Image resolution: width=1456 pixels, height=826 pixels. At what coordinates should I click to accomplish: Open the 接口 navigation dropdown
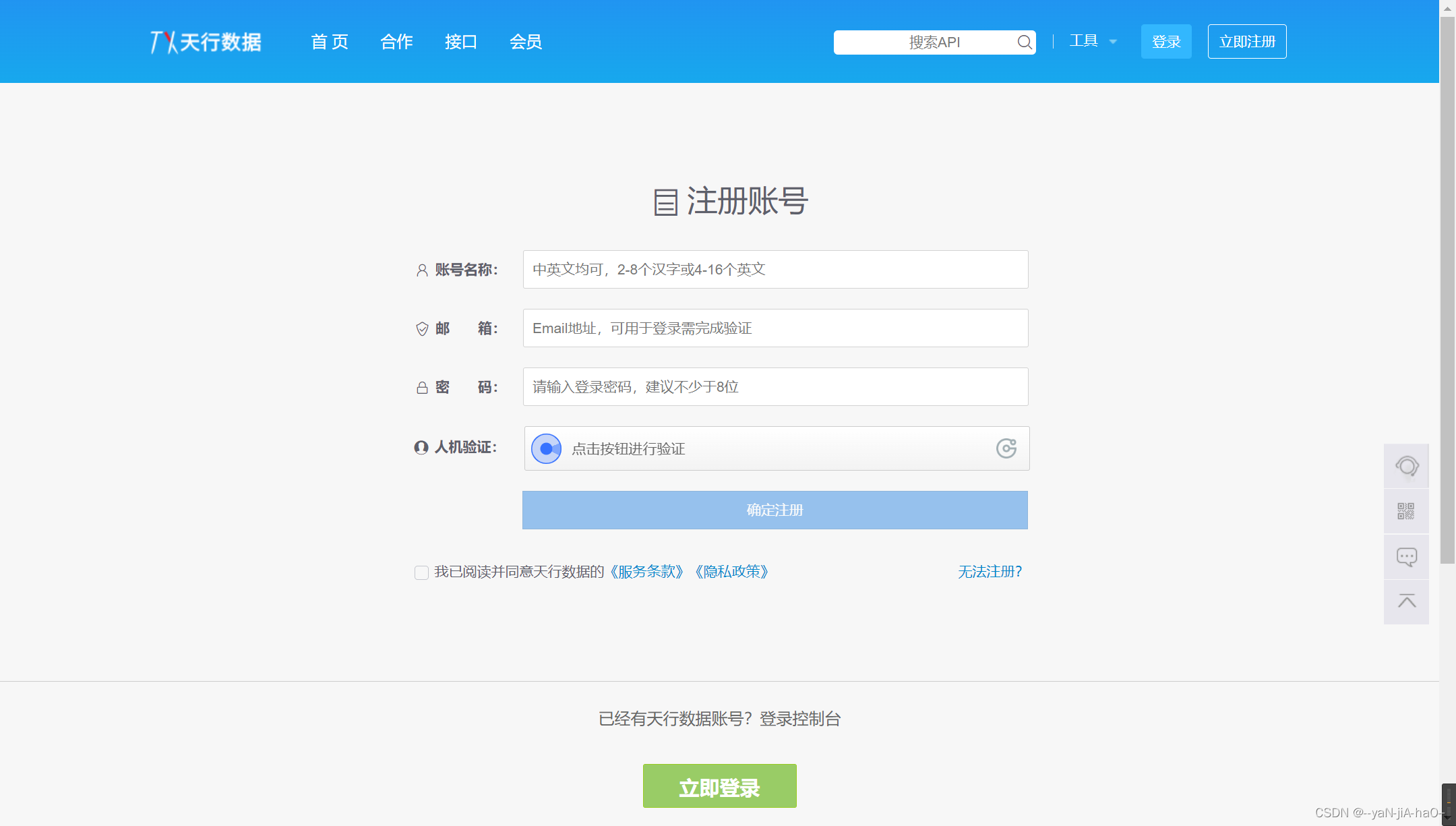[461, 41]
